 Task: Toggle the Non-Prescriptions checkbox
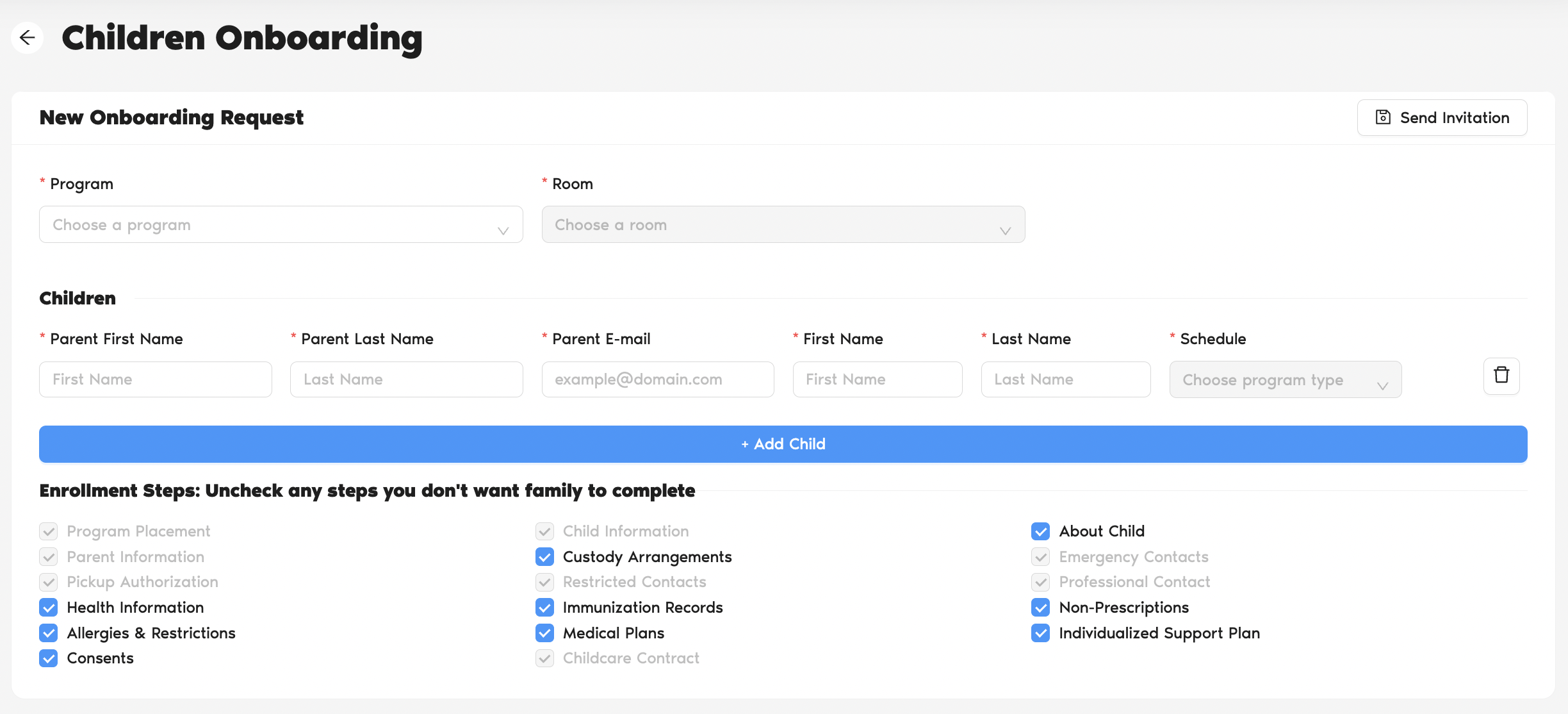click(x=1040, y=608)
